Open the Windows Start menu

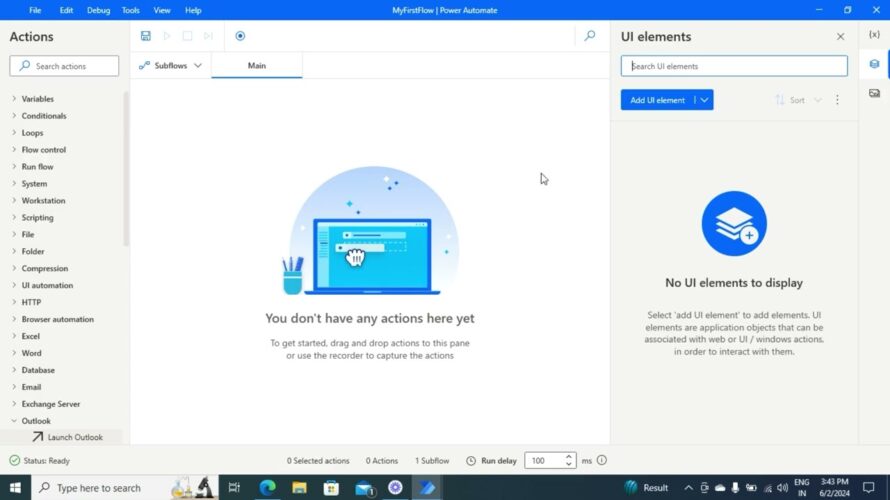tap(15, 488)
